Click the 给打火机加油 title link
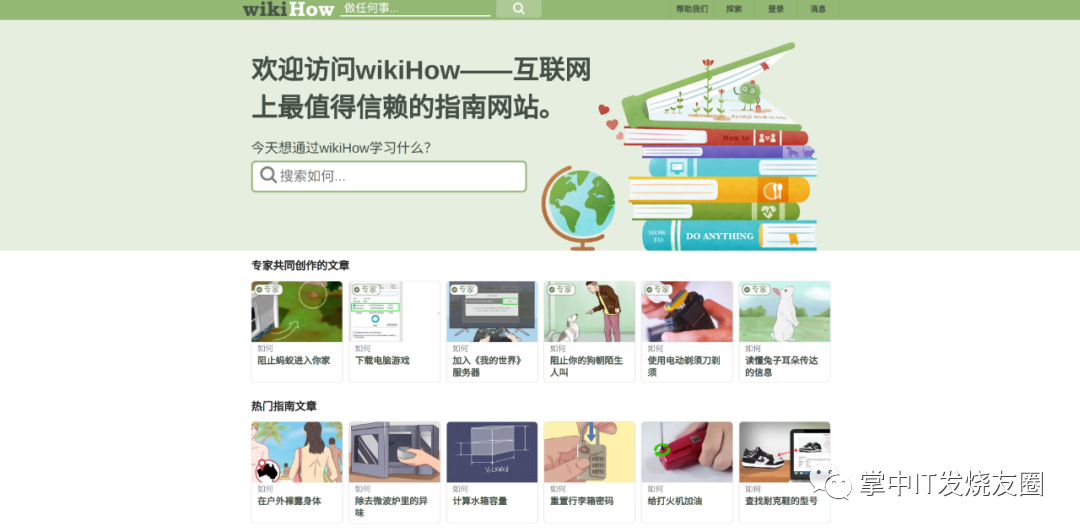The height and width of the screenshot is (532, 1080). [x=675, y=501]
